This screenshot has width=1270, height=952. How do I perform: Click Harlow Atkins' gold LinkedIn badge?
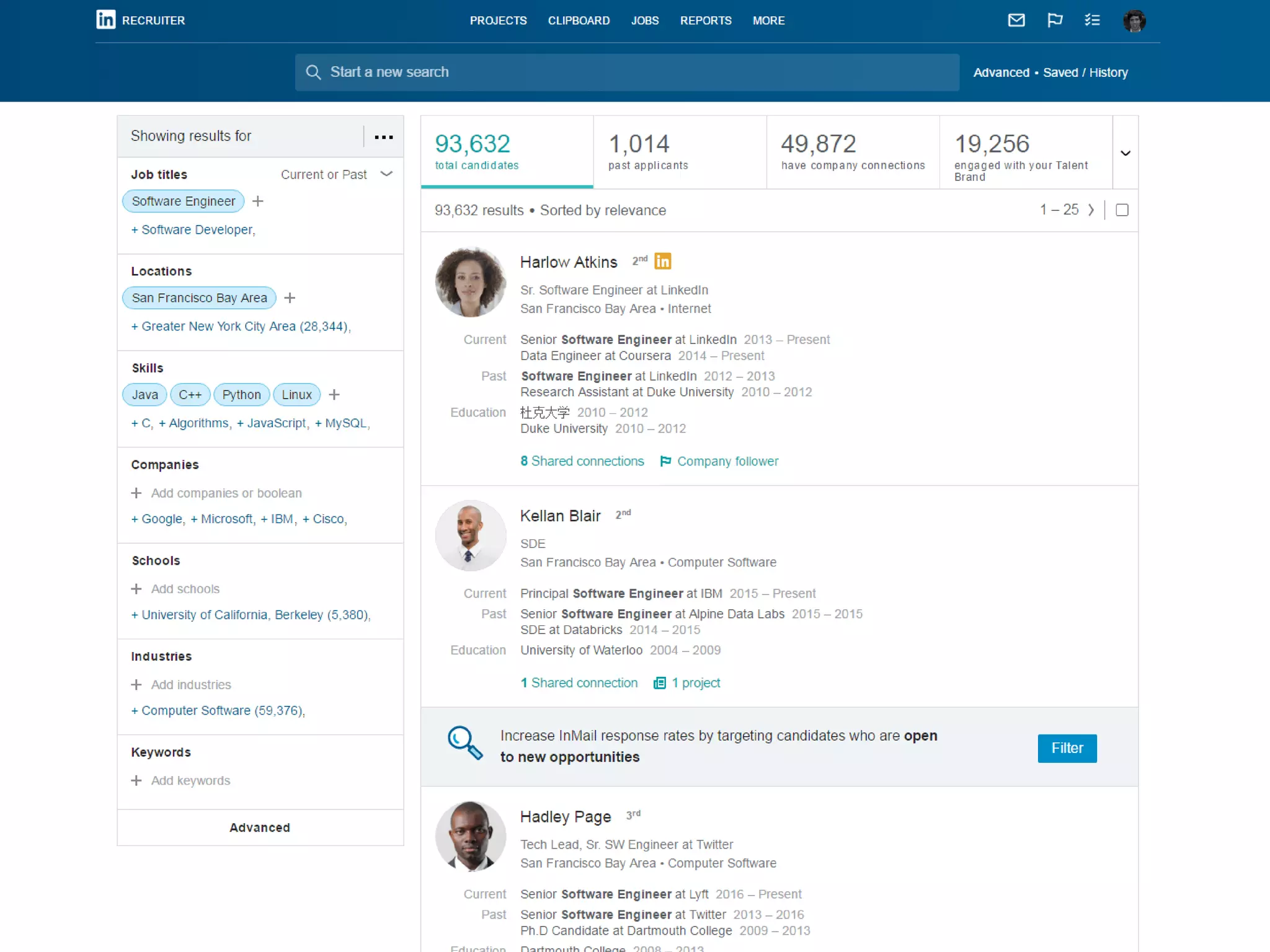click(x=663, y=261)
